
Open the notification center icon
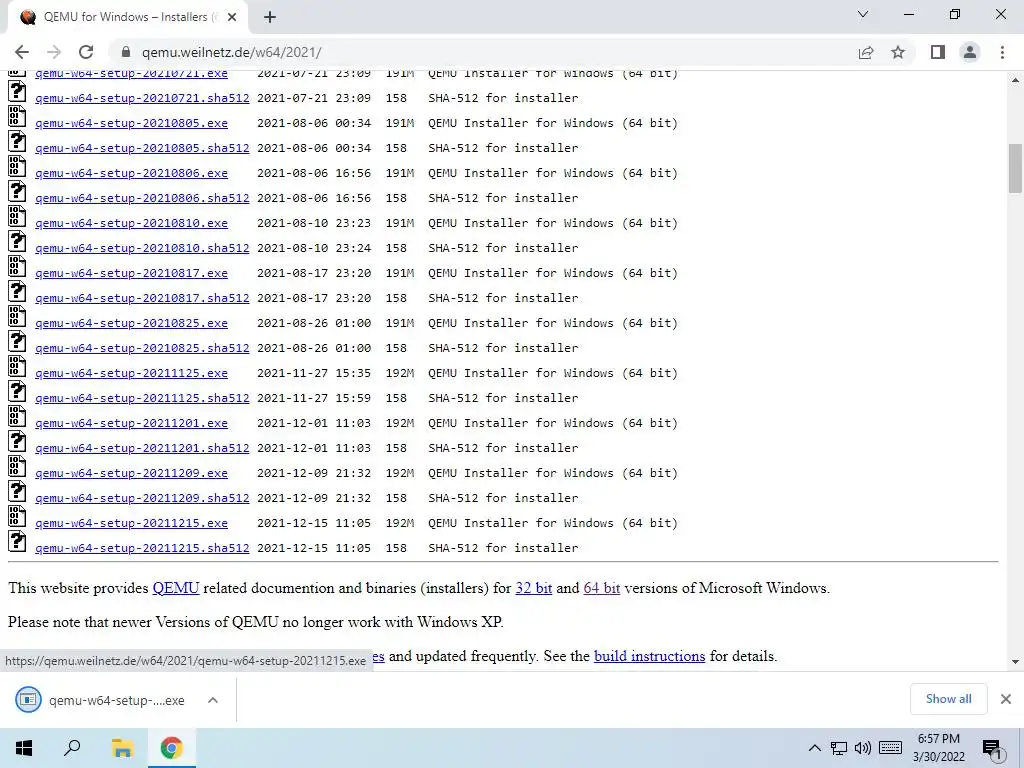(993, 748)
